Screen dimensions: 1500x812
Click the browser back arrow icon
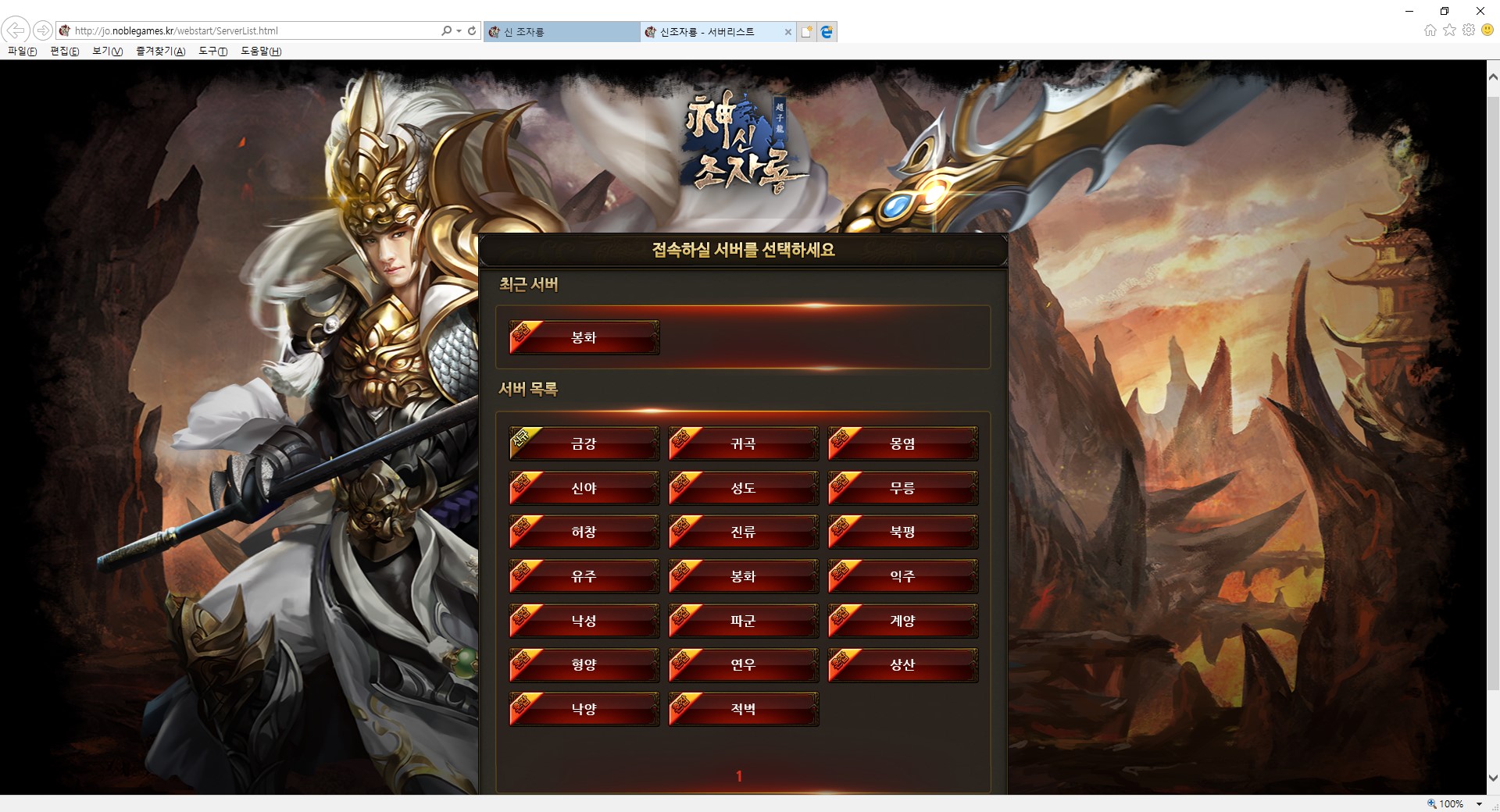tap(16, 30)
